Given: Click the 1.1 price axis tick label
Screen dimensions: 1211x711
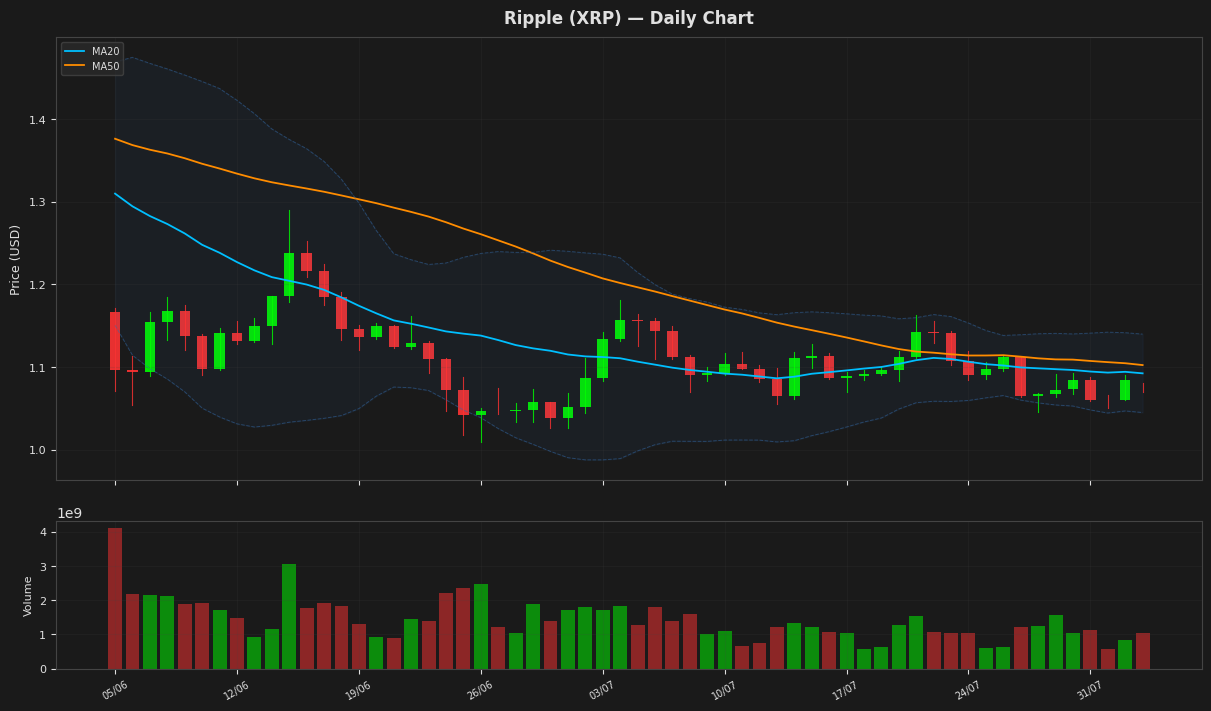Looking at the screenshot, I should (39, 368).
